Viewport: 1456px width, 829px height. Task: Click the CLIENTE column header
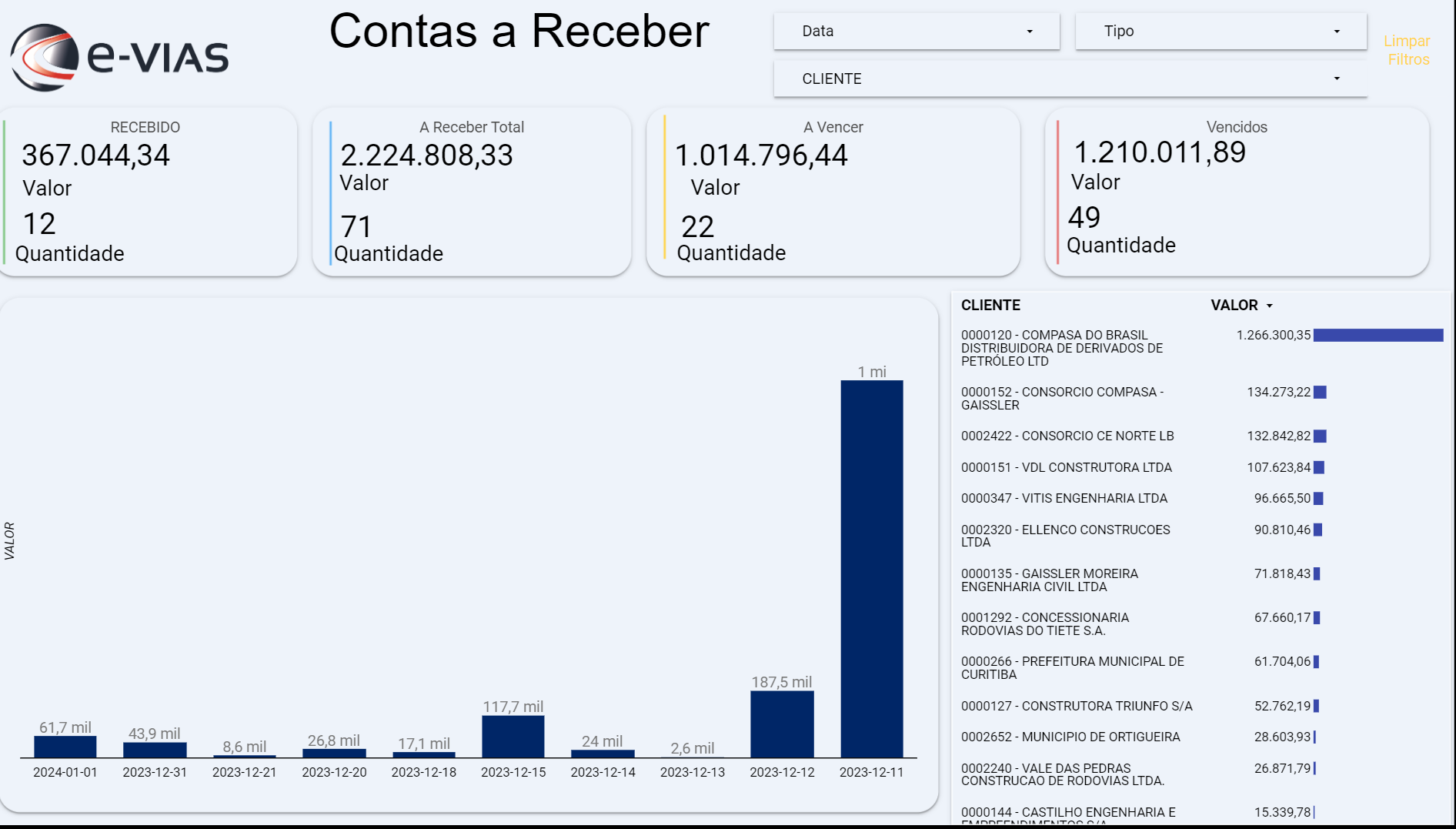(x=990, y=306)
